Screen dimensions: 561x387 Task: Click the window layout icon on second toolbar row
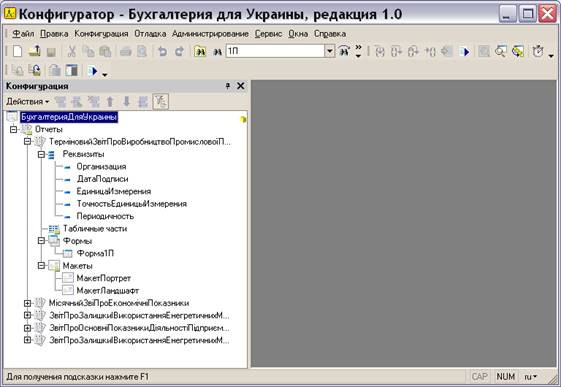pyautogui.click(x=72, y=70)
